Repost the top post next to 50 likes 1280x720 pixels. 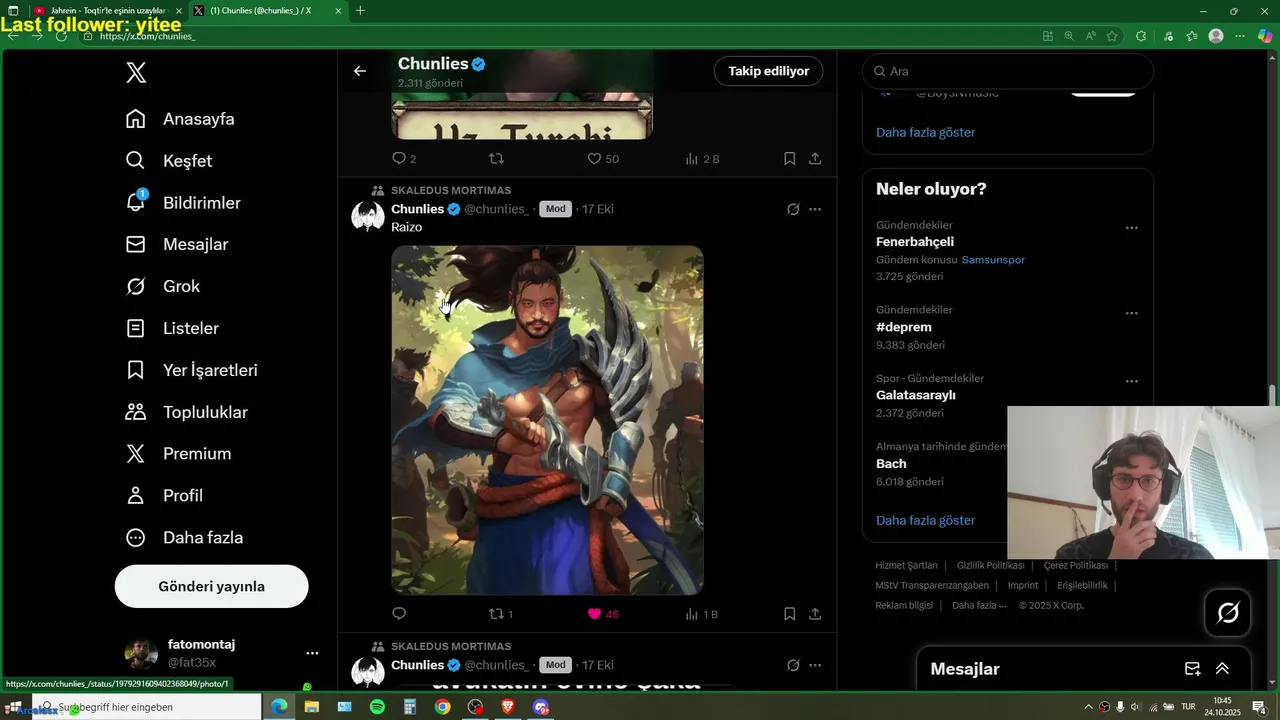coord(496,158)
